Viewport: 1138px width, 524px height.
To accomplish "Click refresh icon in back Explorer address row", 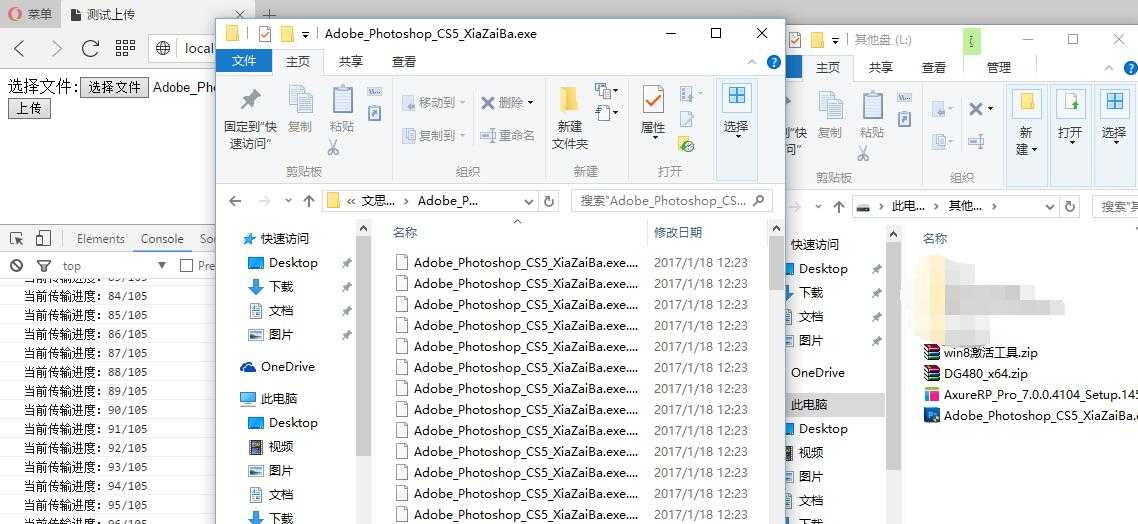I will pos(1070,207).
